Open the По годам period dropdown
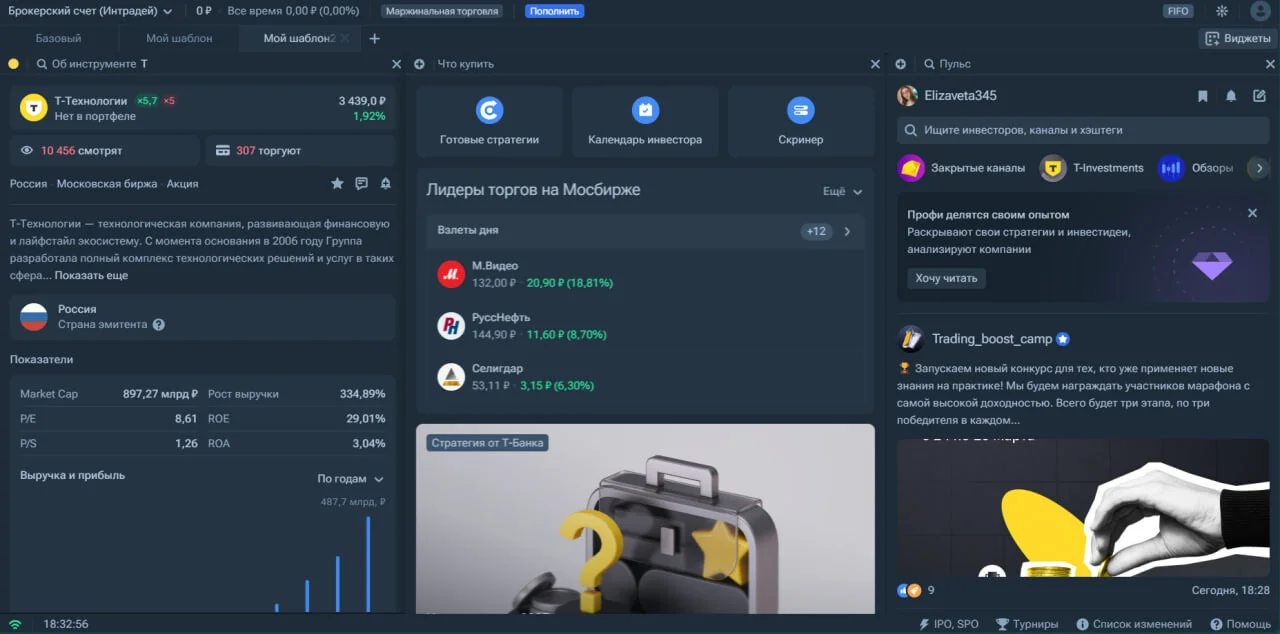 [350, 479]
